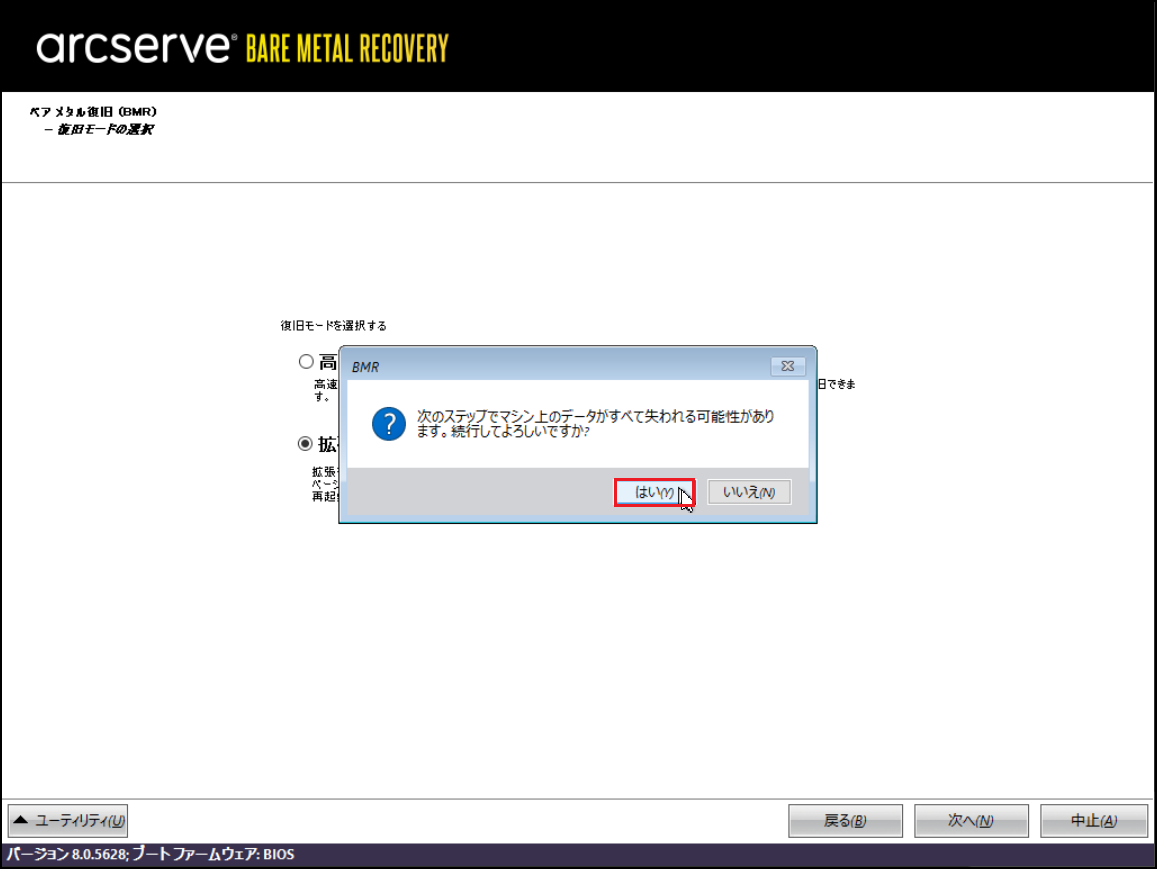Close the BMR dialog with X
1157x869 pixels.
(x=787, y=366)
